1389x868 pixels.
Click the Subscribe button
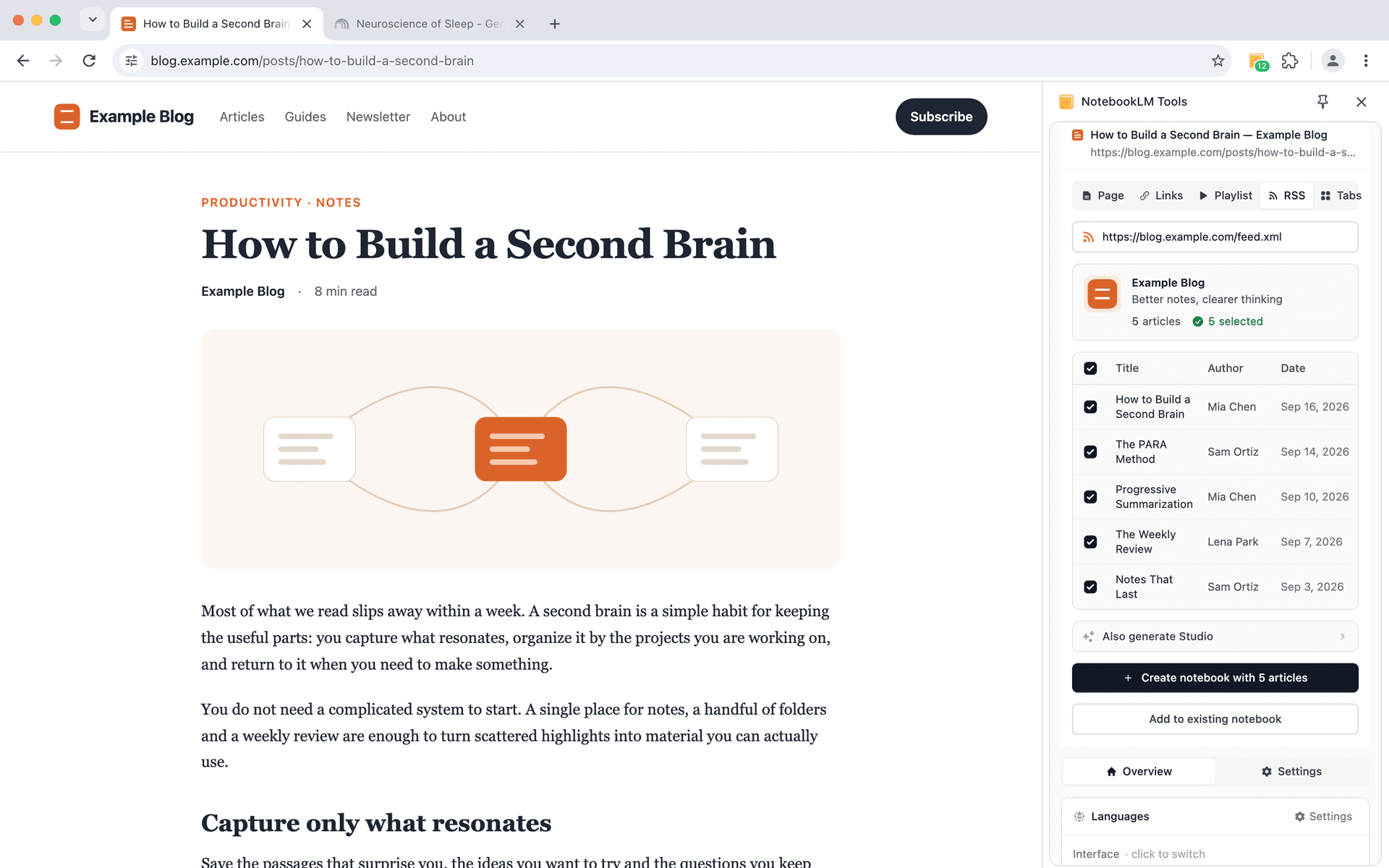click(x=941, y=116)
